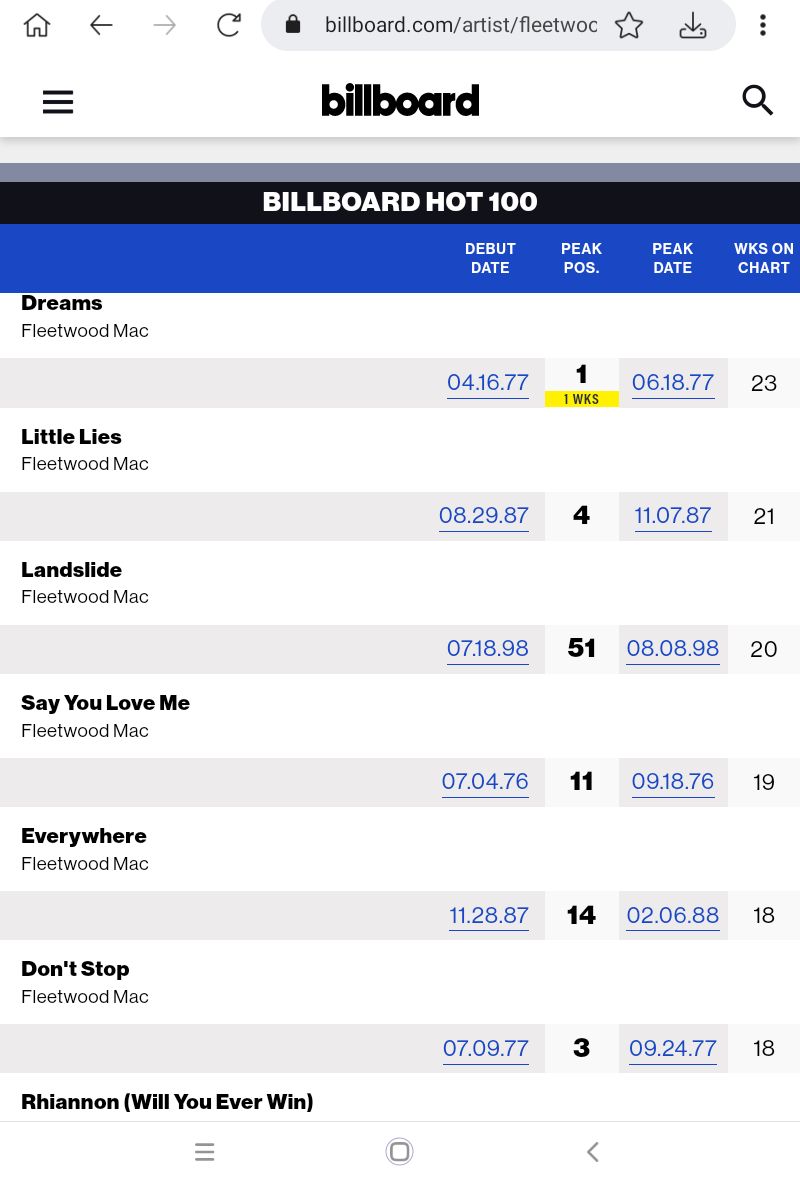800x1182 pixels.
Task: Open Dreams debut date 04.16.77
Action: [488, 382]
